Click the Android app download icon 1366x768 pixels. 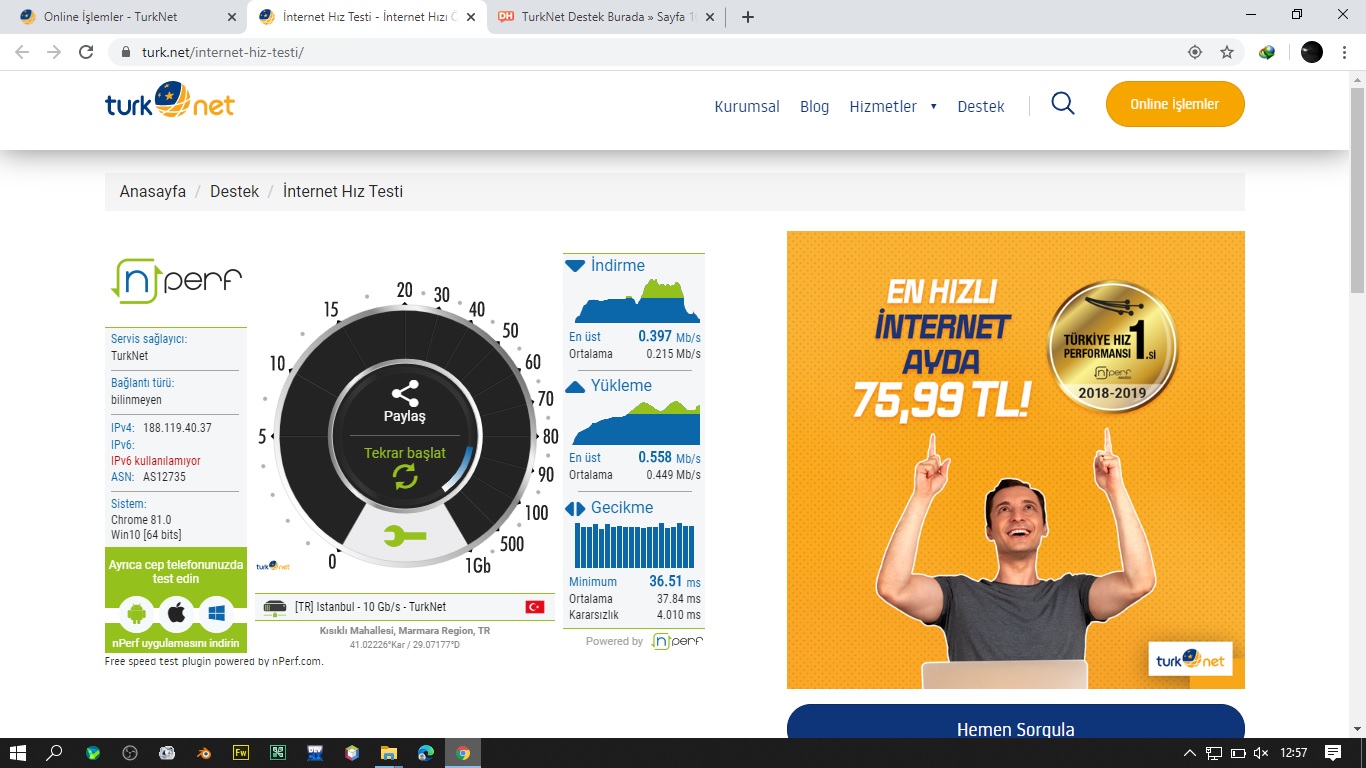point(137,612)
